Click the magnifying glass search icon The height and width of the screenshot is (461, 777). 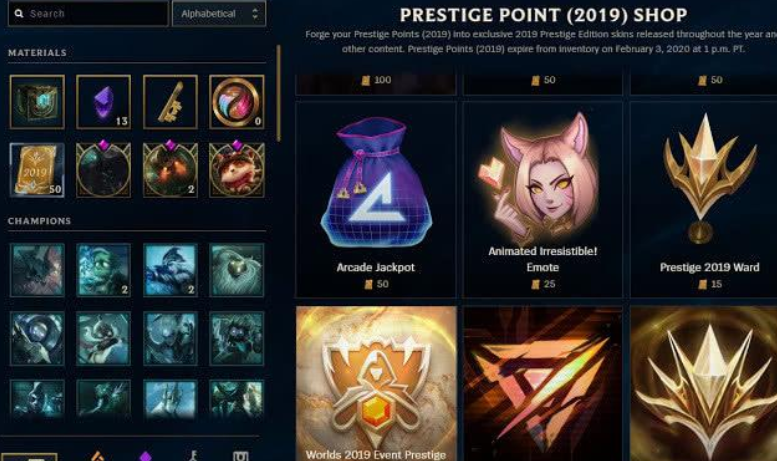(19, 13)
